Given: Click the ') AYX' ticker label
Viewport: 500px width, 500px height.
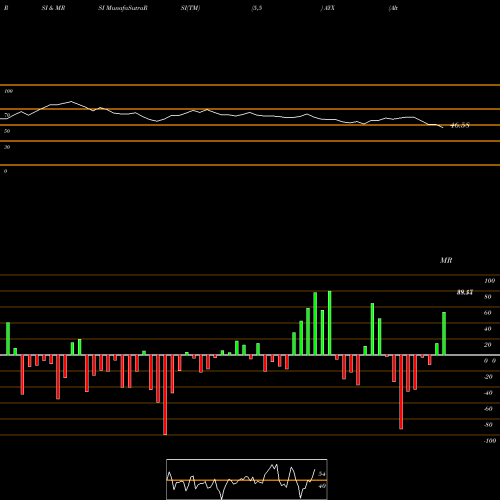Looking at the screenshot, I should coord(327,8).
